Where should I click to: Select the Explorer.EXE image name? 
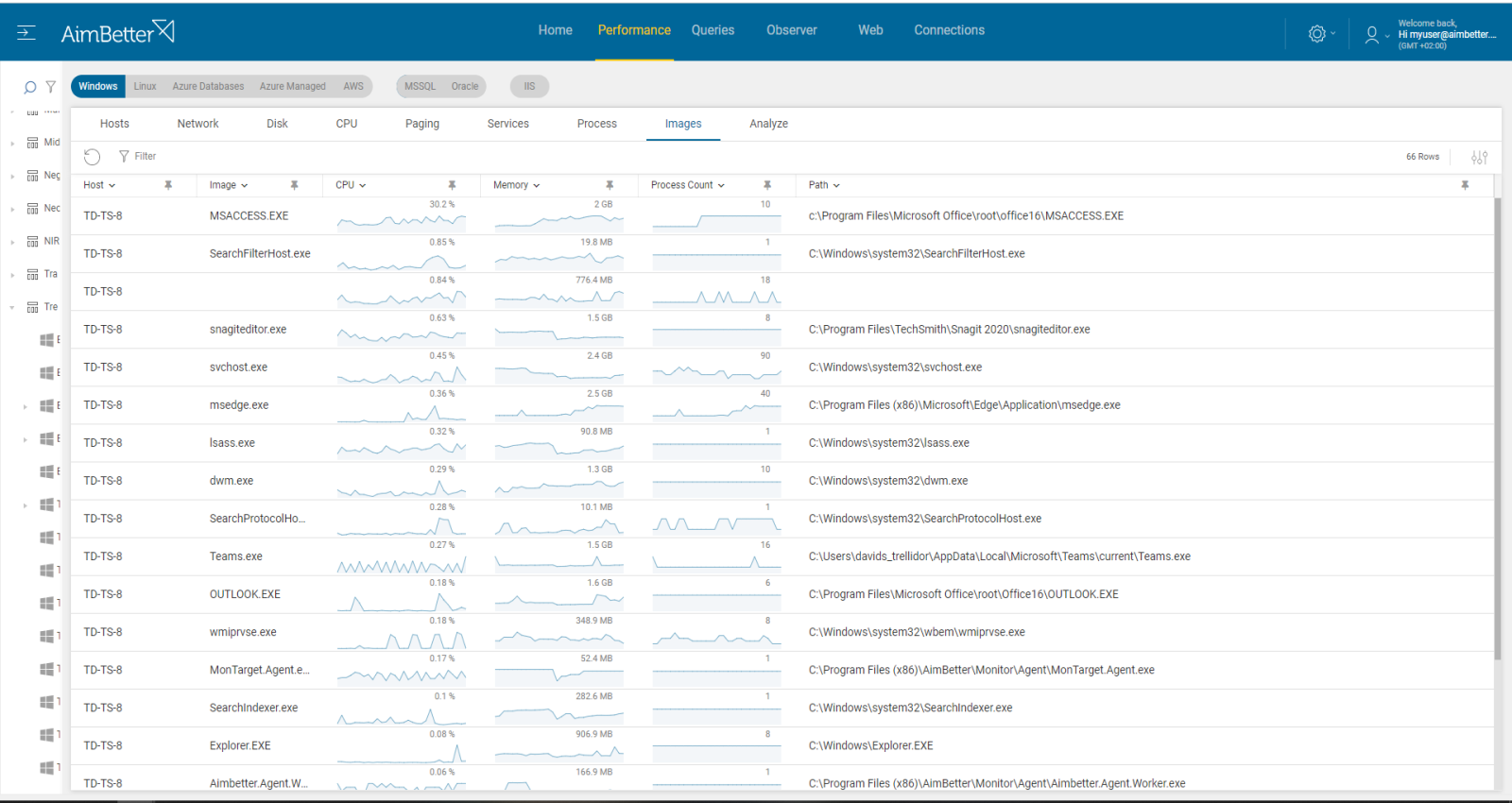240,745
